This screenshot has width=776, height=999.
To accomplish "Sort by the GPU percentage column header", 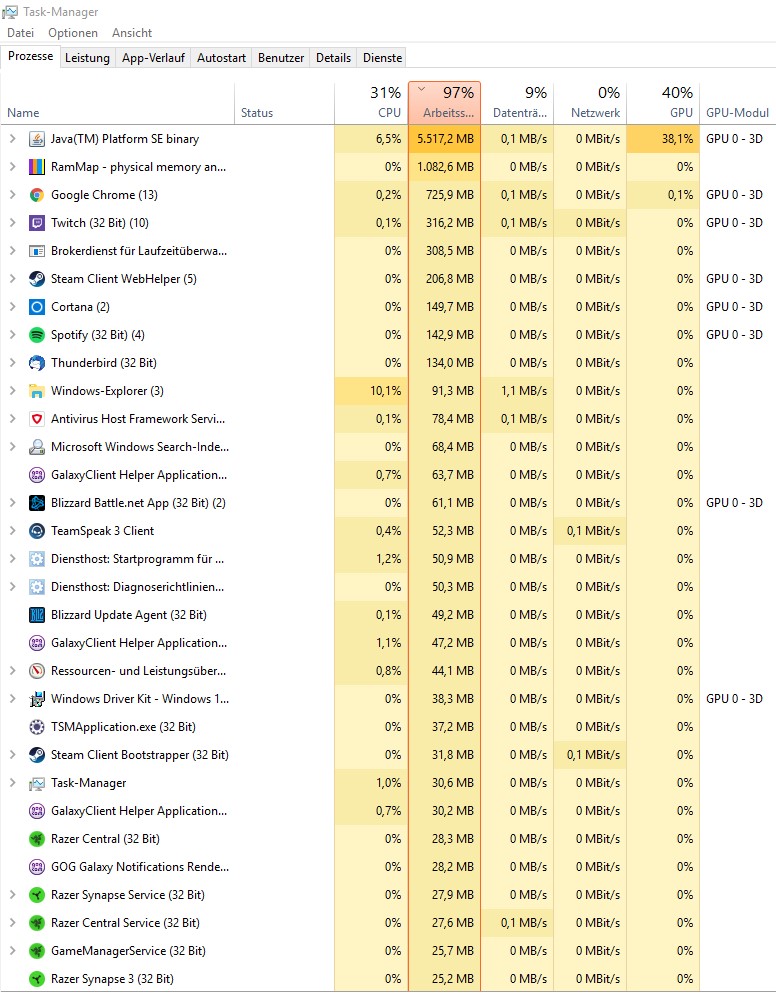I will [663, 103].
